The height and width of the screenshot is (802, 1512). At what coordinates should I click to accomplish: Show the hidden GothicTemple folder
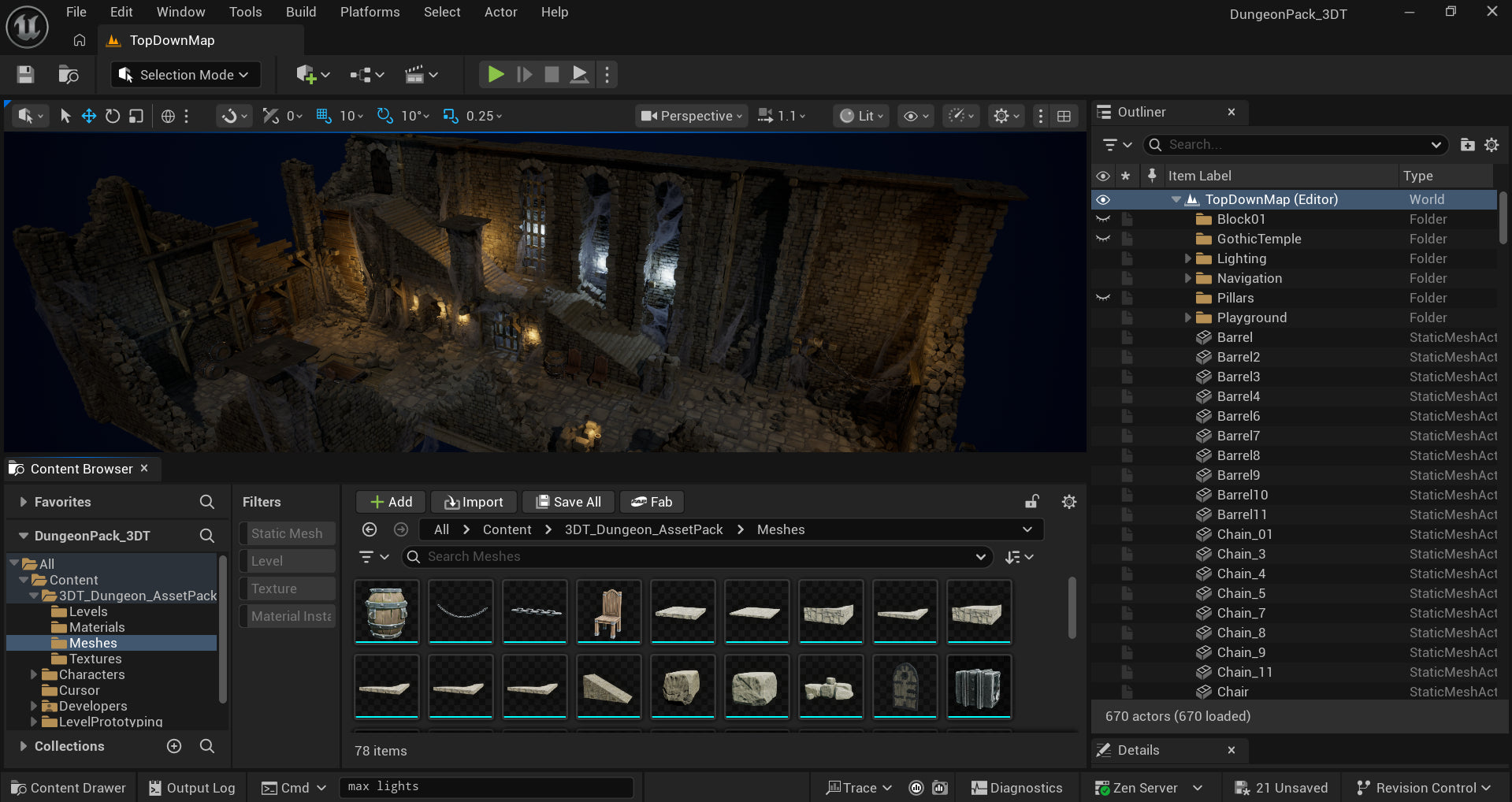(x=1103, y=239)
